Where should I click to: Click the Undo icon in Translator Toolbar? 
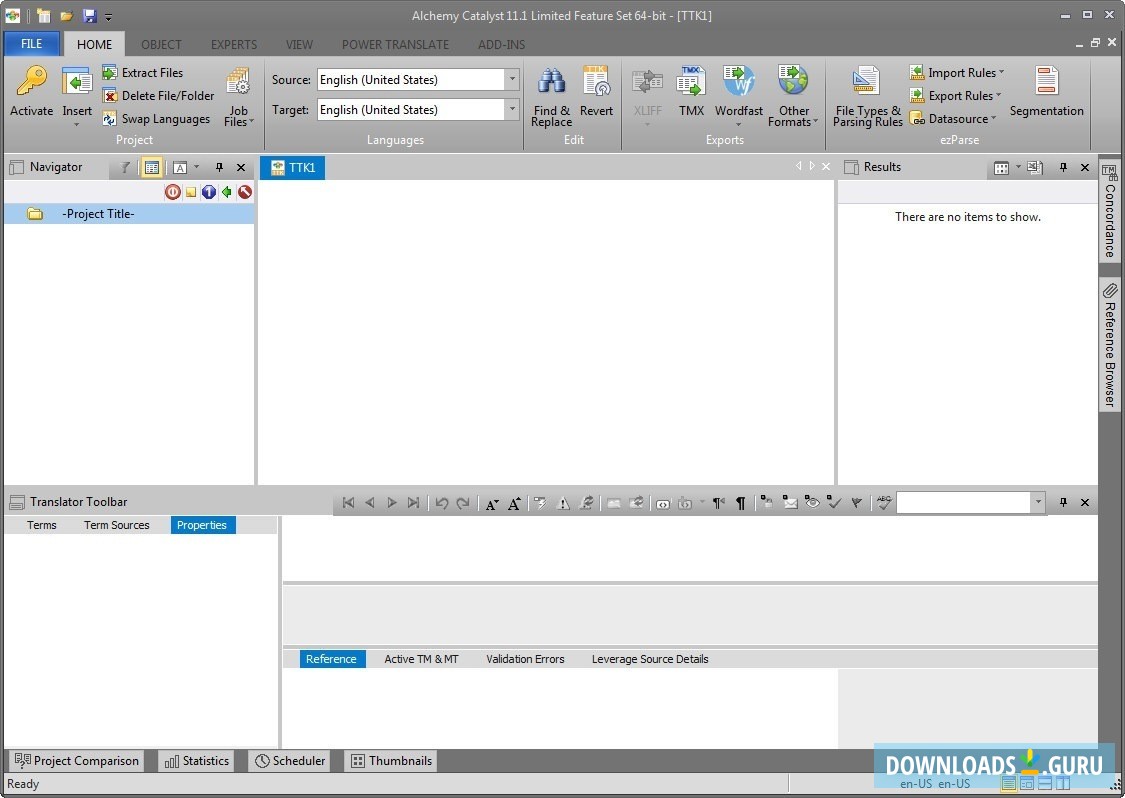441,503
